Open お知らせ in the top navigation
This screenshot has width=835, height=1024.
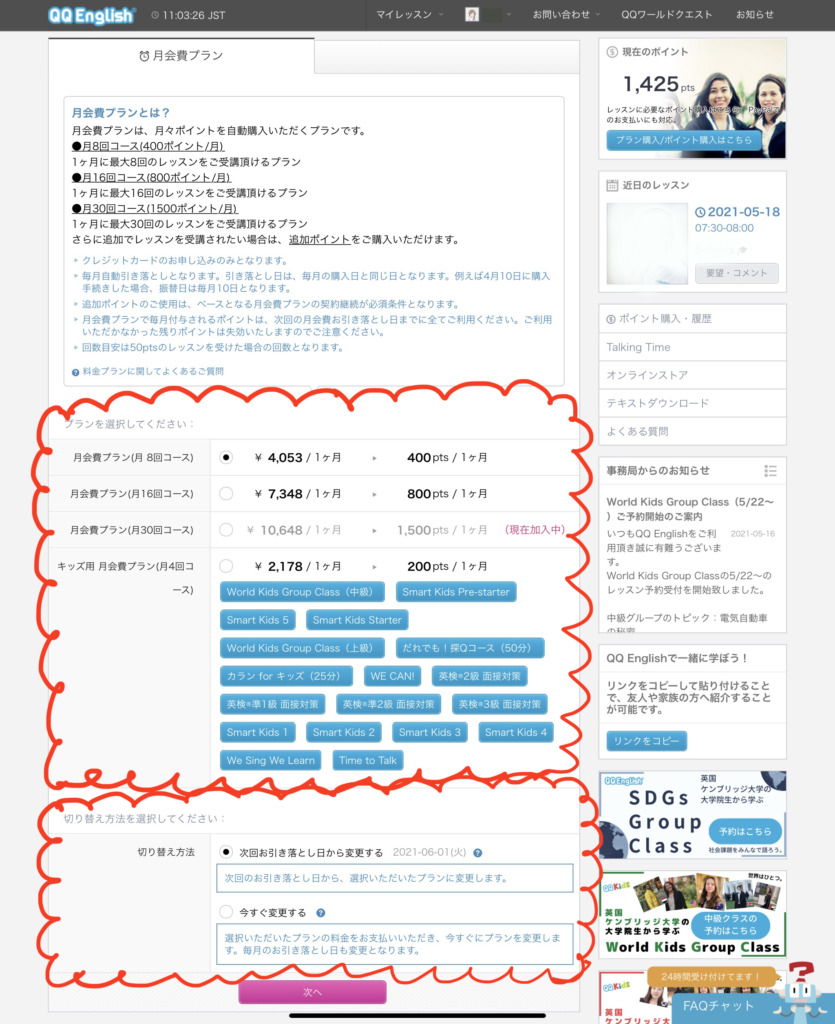pos(755,14)
